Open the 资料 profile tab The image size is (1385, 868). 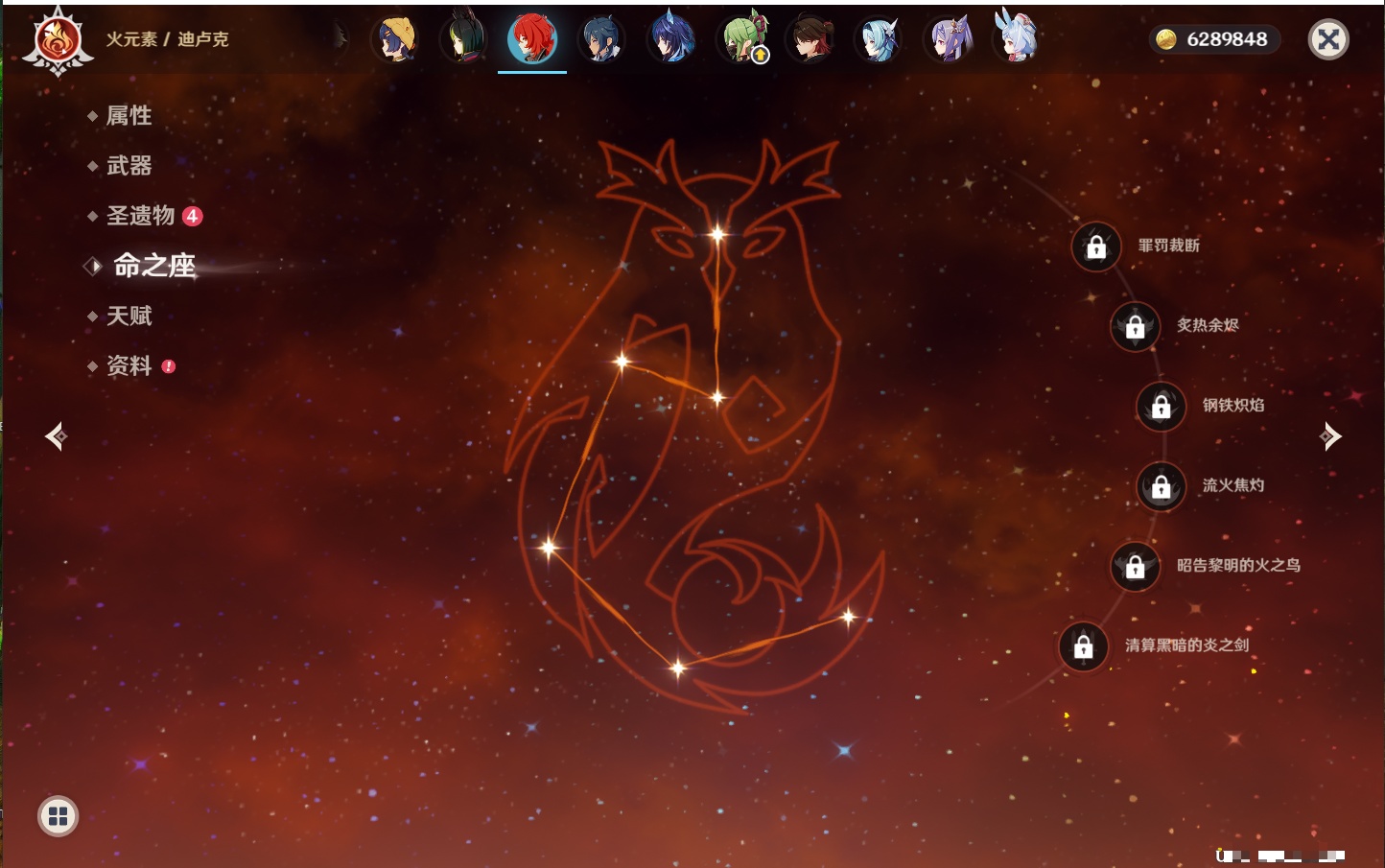click(129, 365)
